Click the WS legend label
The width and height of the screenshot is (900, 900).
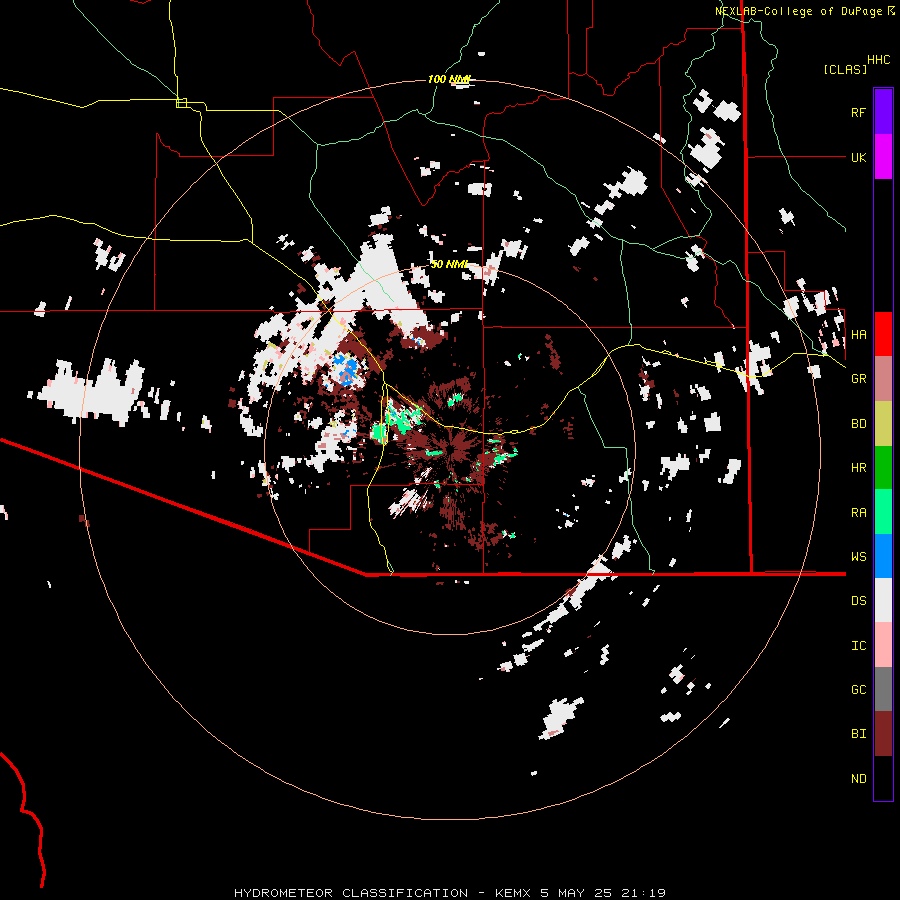pos(858,557)
